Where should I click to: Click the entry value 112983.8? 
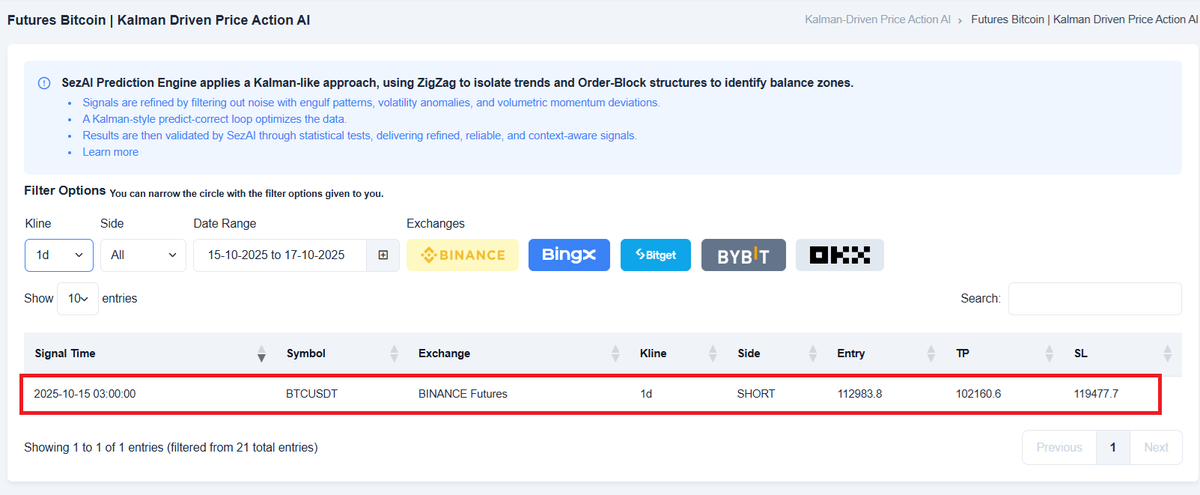click(x=859, y=394)
